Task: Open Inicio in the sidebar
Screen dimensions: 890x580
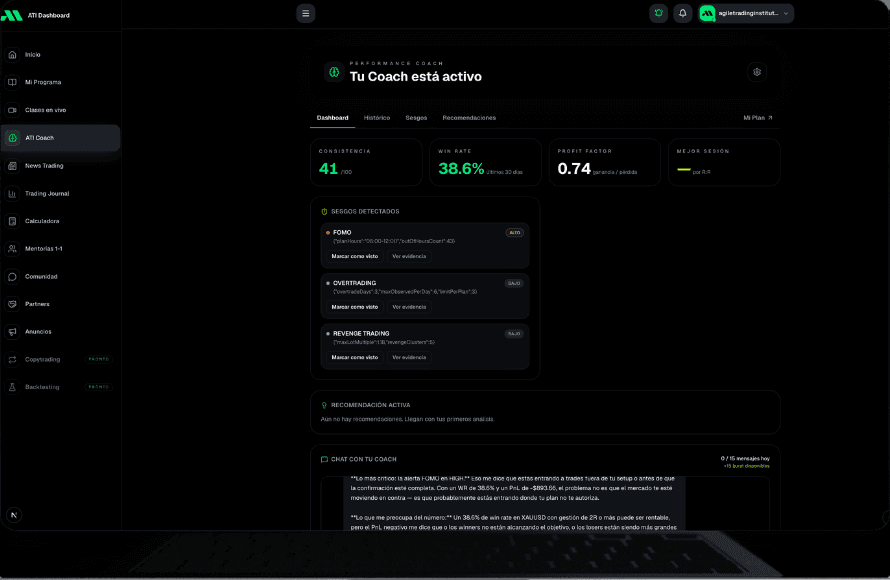Action: click(61, 54)
